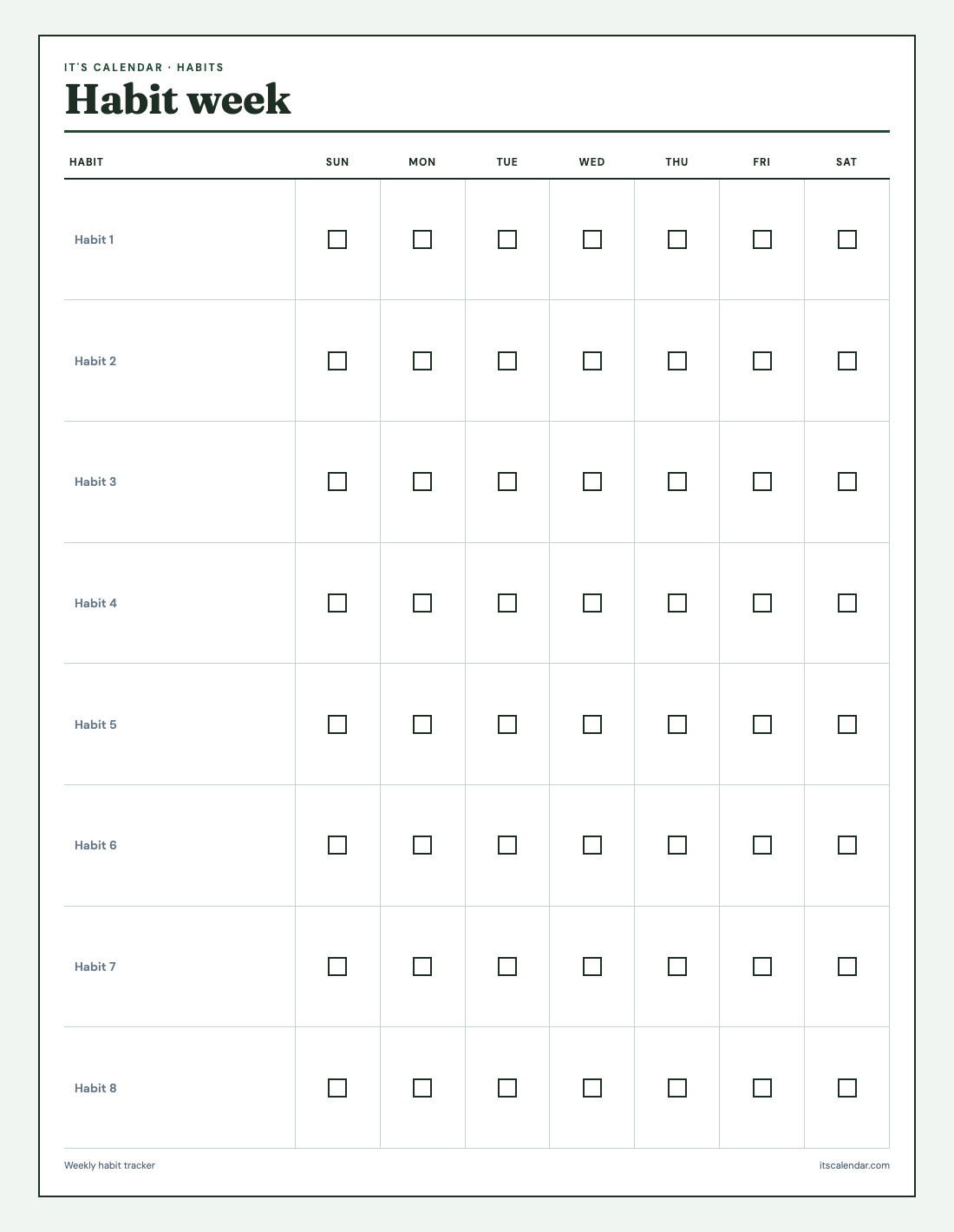Click the Habit 1 name label
954x1232 pixels.
point(94,239)
